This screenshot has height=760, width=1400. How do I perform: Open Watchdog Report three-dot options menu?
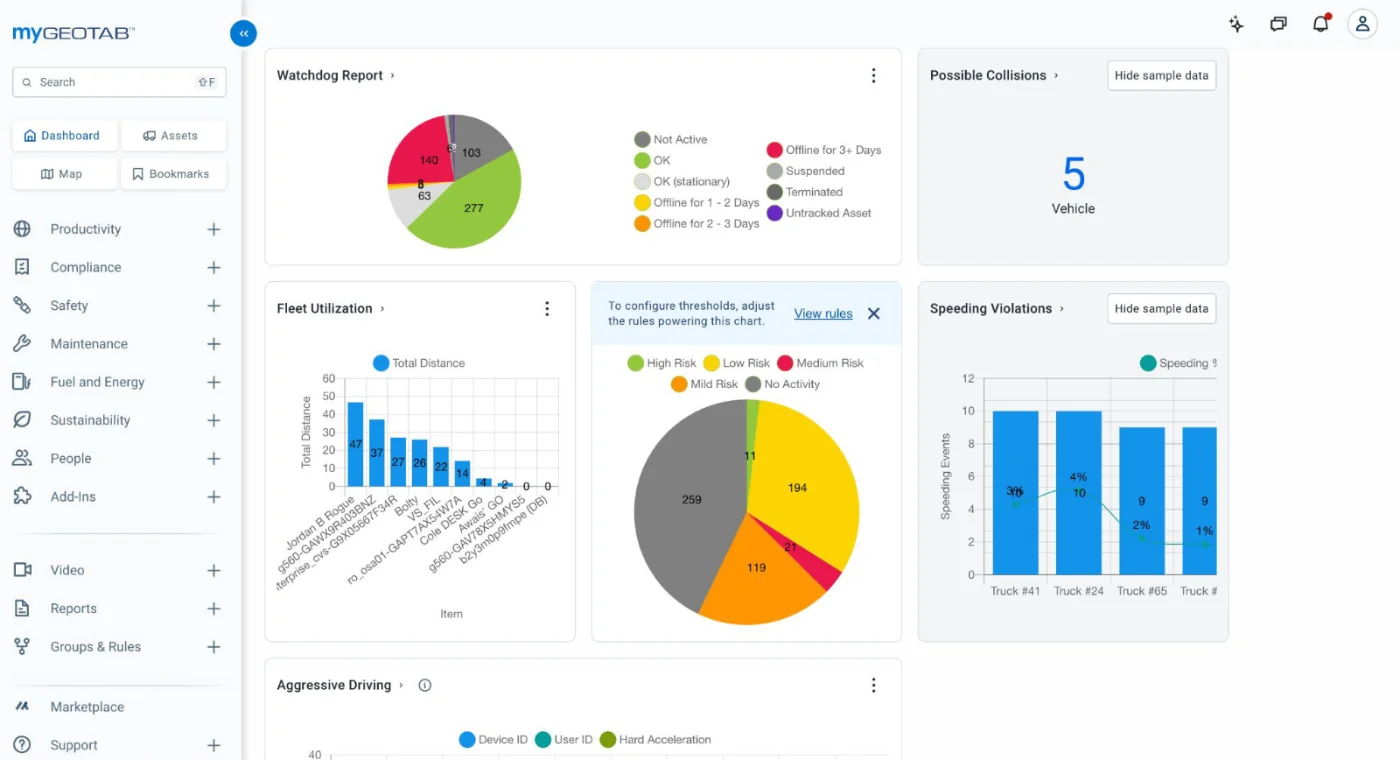coord(873,75)
